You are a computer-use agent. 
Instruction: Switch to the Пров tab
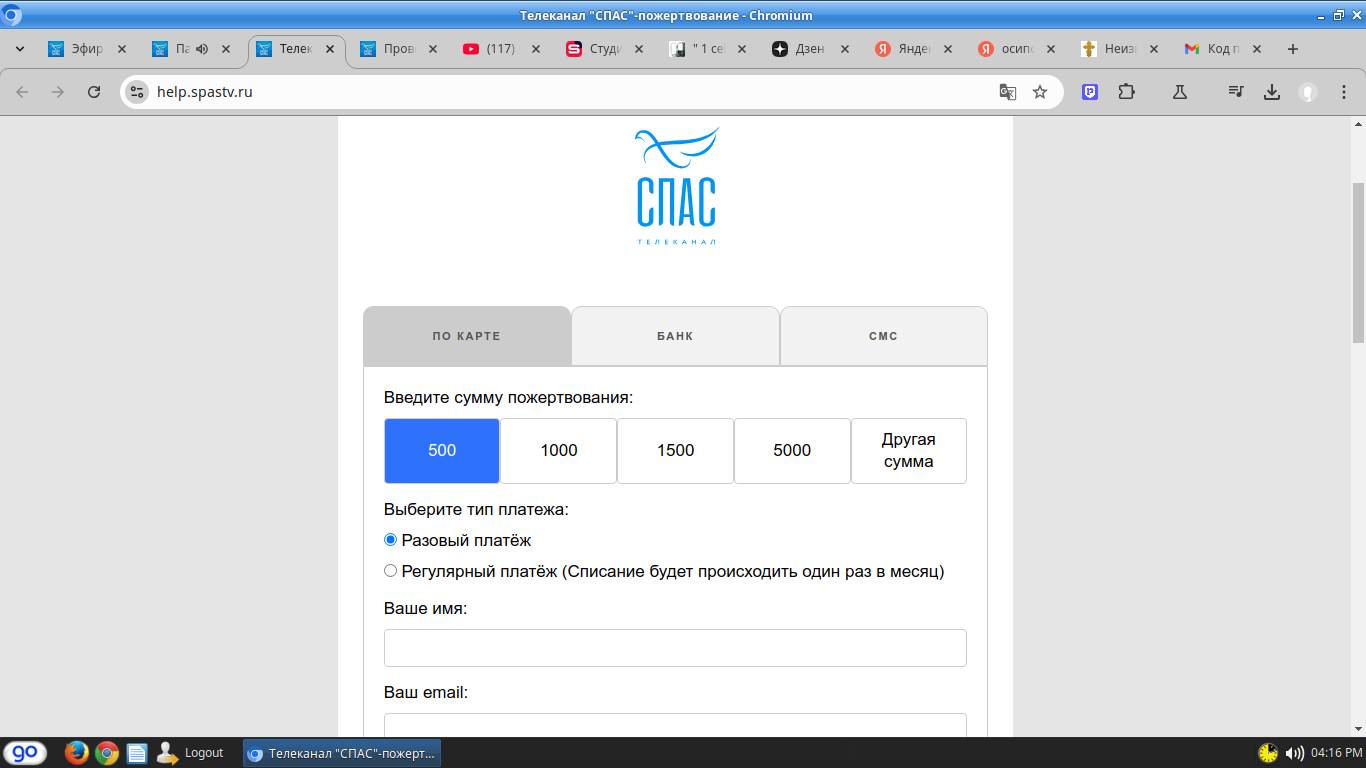(x=398, y=49)
